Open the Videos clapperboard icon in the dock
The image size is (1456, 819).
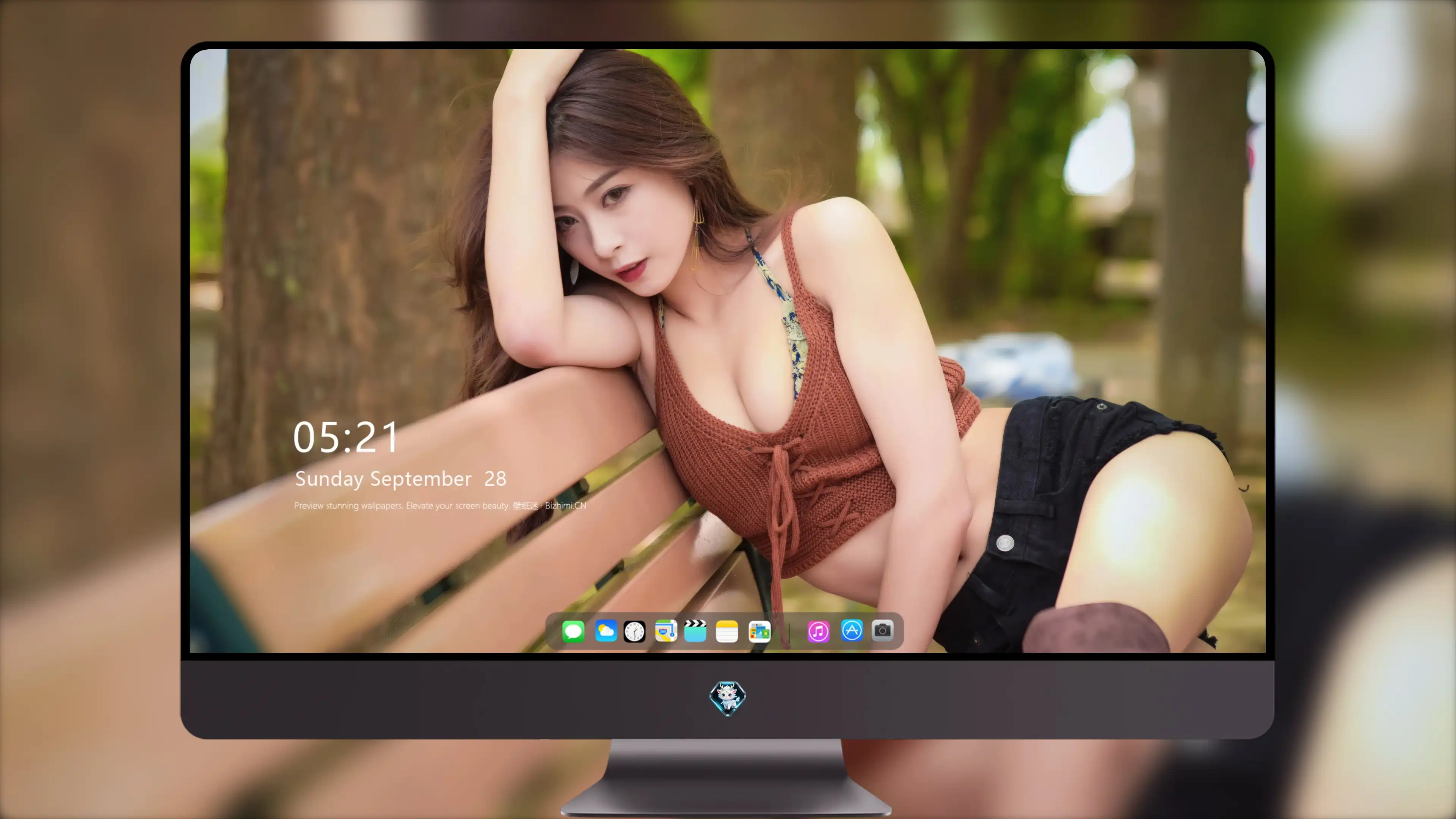[x=695, y=631]
